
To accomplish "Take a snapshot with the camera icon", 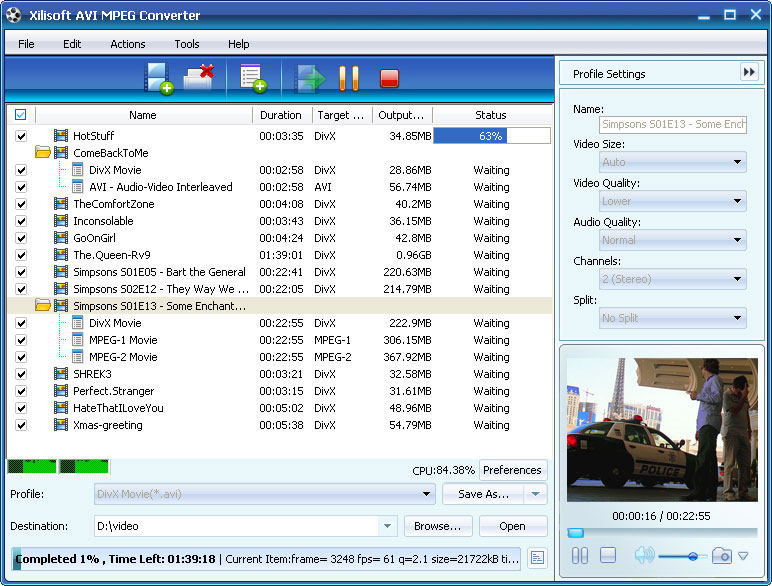I will click(x=721, y=555).
